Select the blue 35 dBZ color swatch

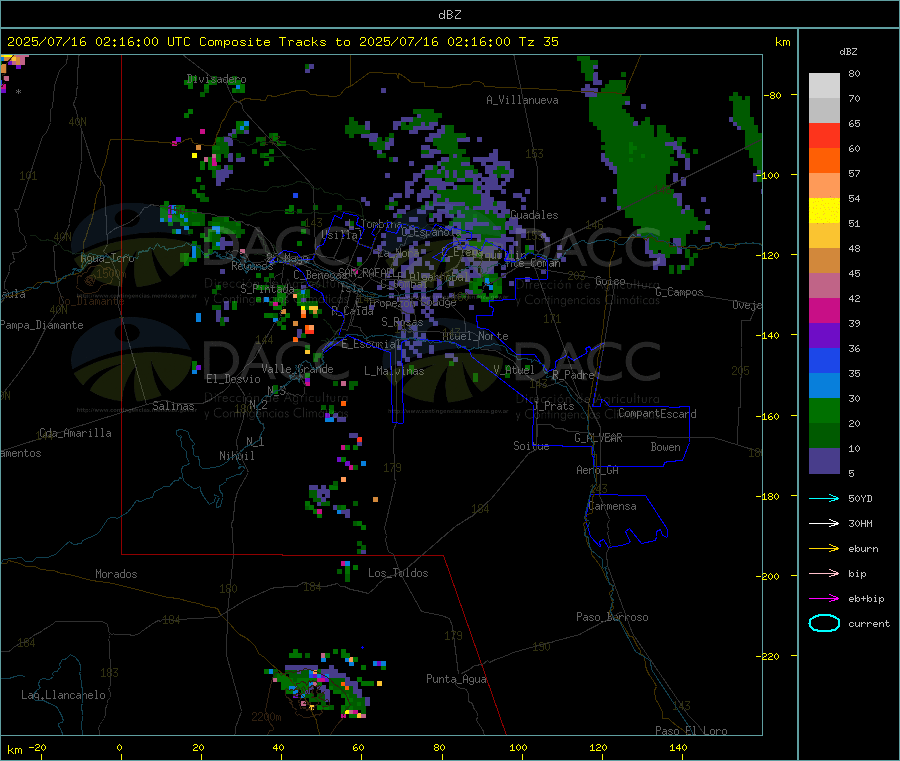coord(824,361)
